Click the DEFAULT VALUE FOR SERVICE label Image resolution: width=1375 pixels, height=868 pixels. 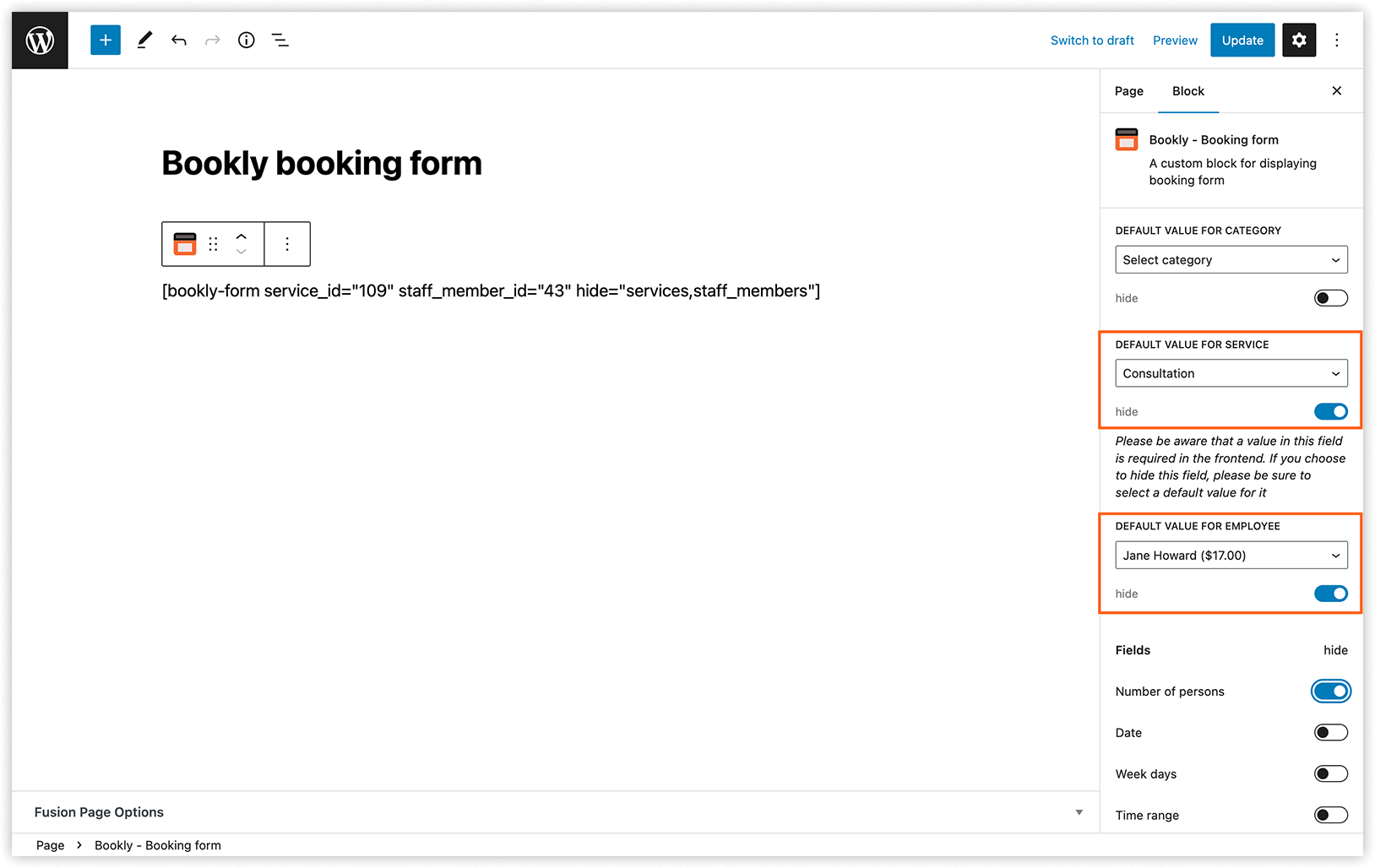(1192, 344)
